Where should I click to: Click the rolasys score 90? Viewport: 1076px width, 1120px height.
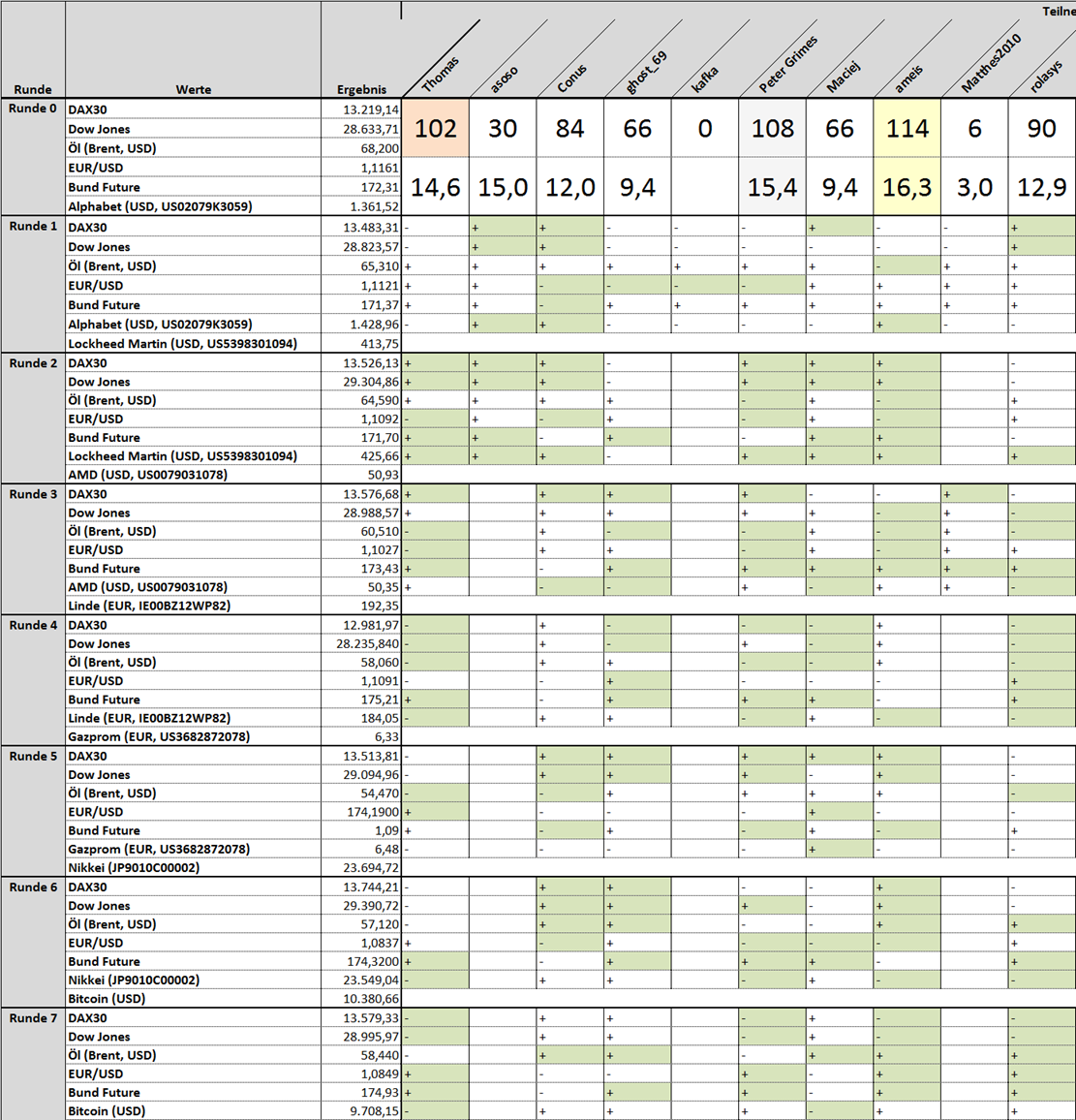coord(1042,128)
